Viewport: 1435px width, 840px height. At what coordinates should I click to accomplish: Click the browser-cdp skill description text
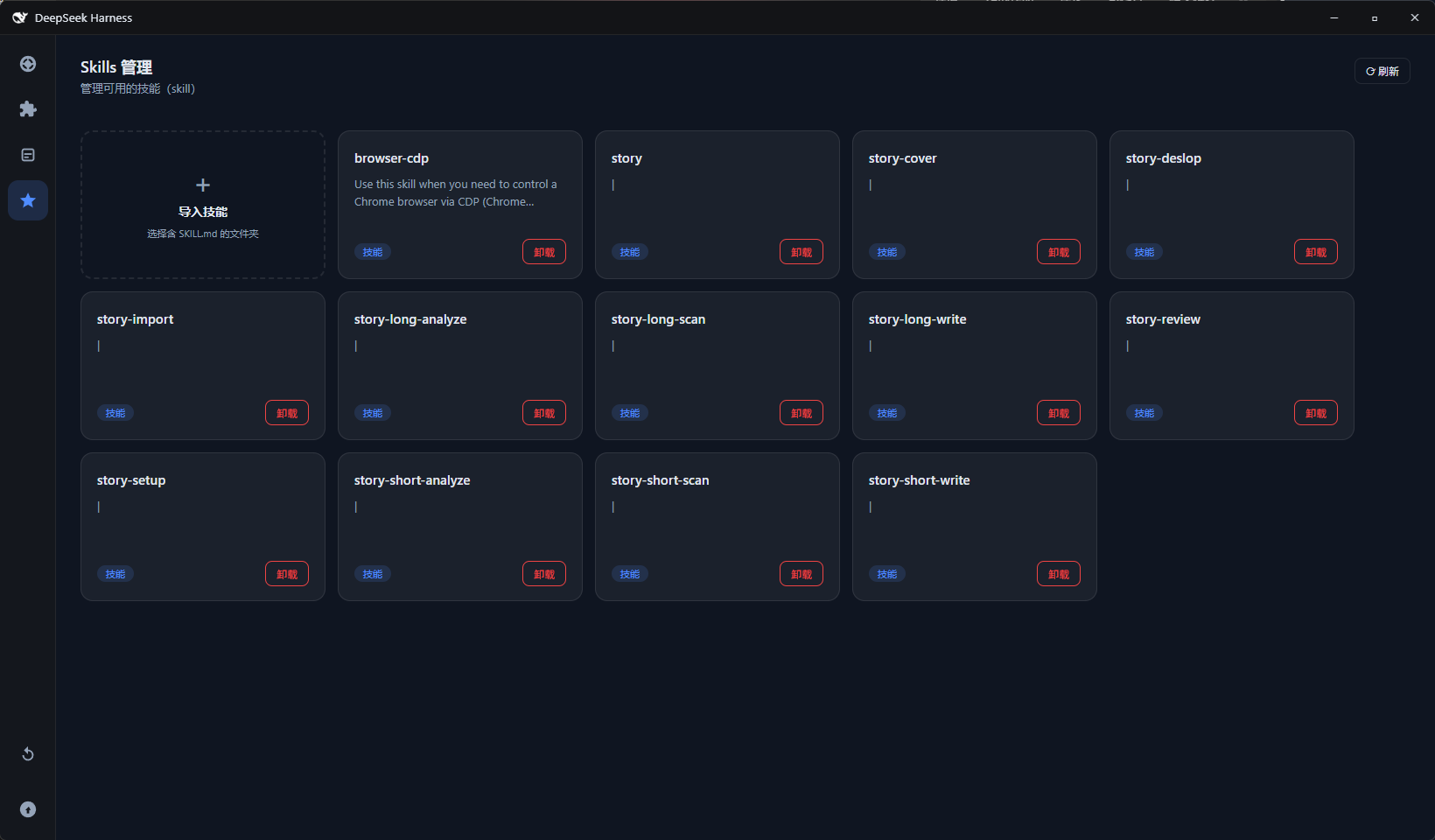(x=455, y=192)
